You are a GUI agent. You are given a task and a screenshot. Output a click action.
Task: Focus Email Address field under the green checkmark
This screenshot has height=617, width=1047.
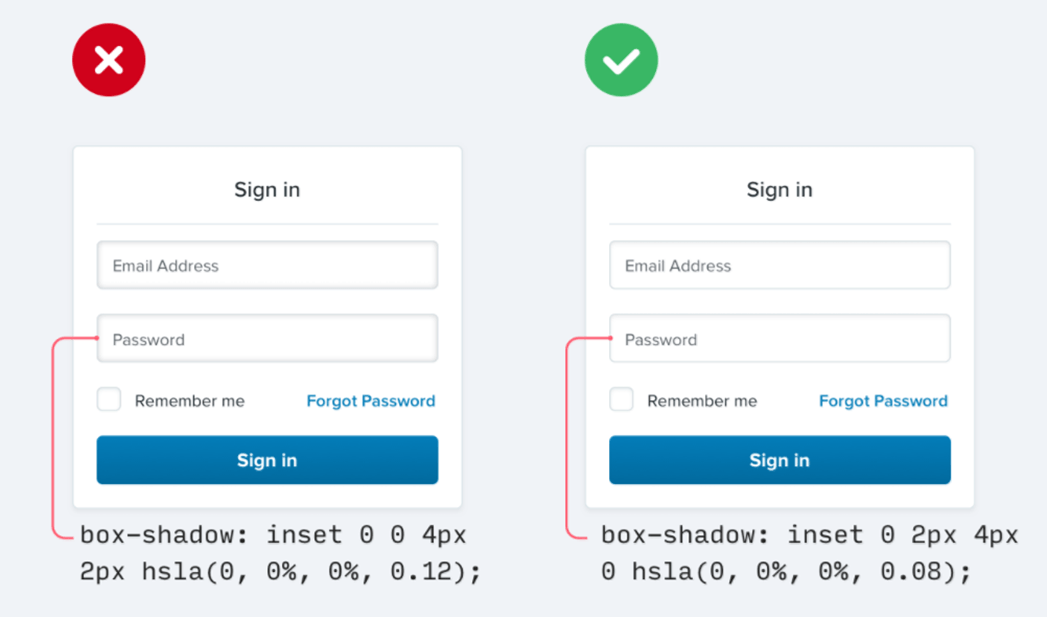[x=779, y=266]
